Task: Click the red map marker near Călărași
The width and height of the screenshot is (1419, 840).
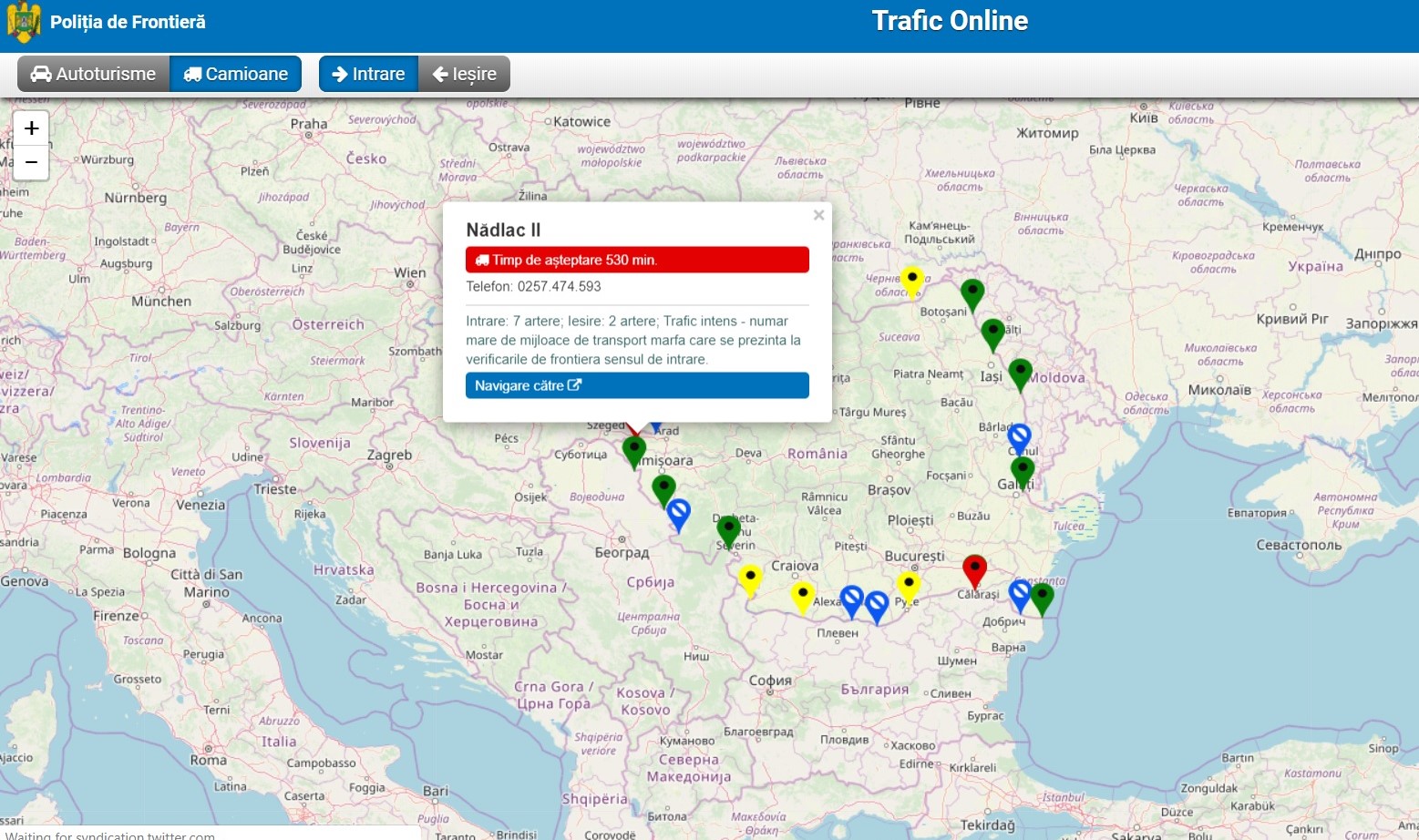Action: (x=974, y=569)
